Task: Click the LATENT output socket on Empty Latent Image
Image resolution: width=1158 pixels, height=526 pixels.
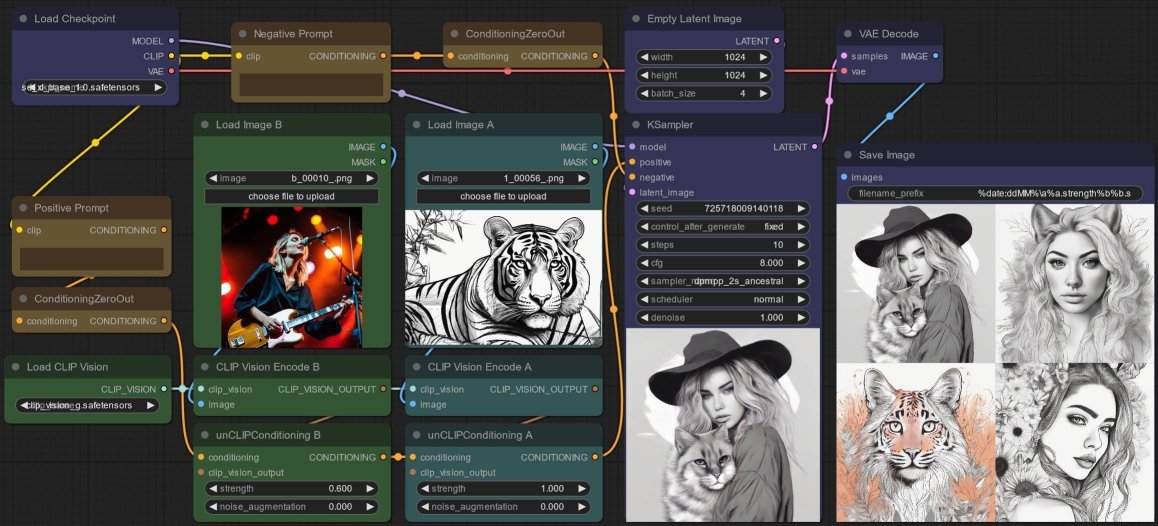Action: click(776, 41)
